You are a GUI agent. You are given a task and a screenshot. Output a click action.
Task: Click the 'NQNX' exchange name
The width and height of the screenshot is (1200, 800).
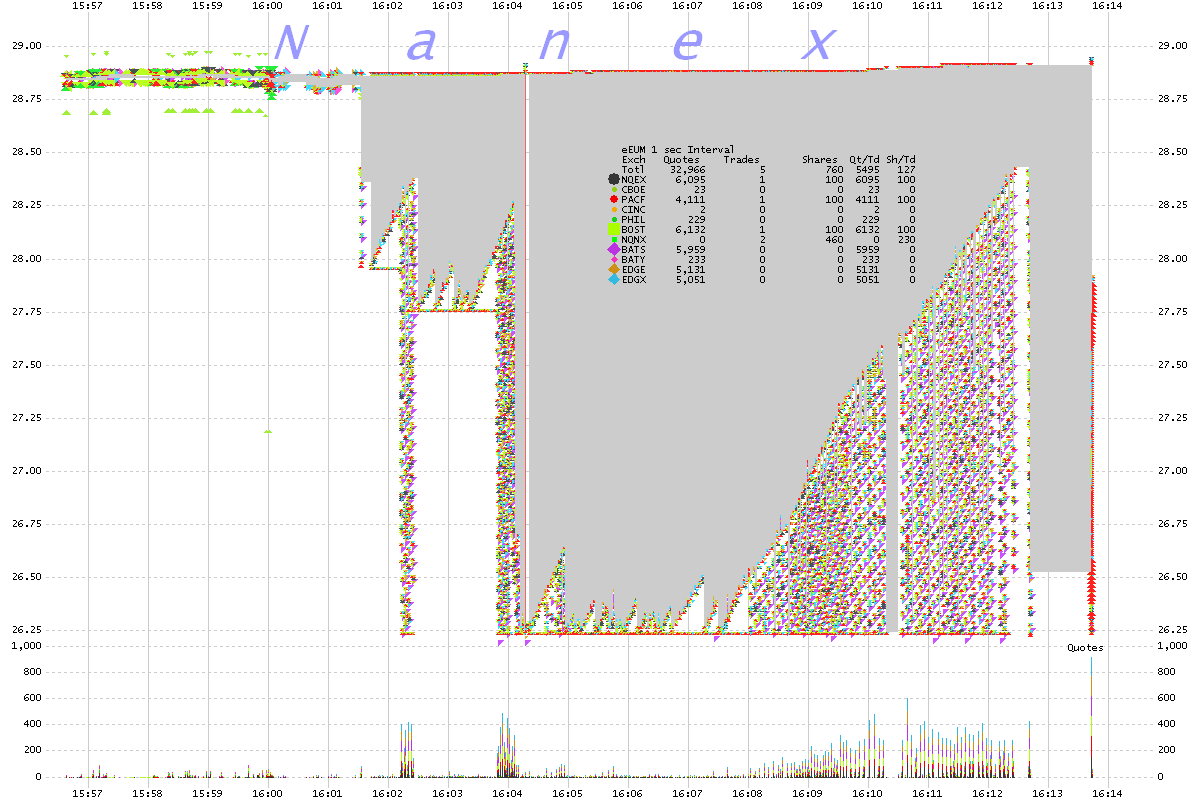tap(634, 239)
